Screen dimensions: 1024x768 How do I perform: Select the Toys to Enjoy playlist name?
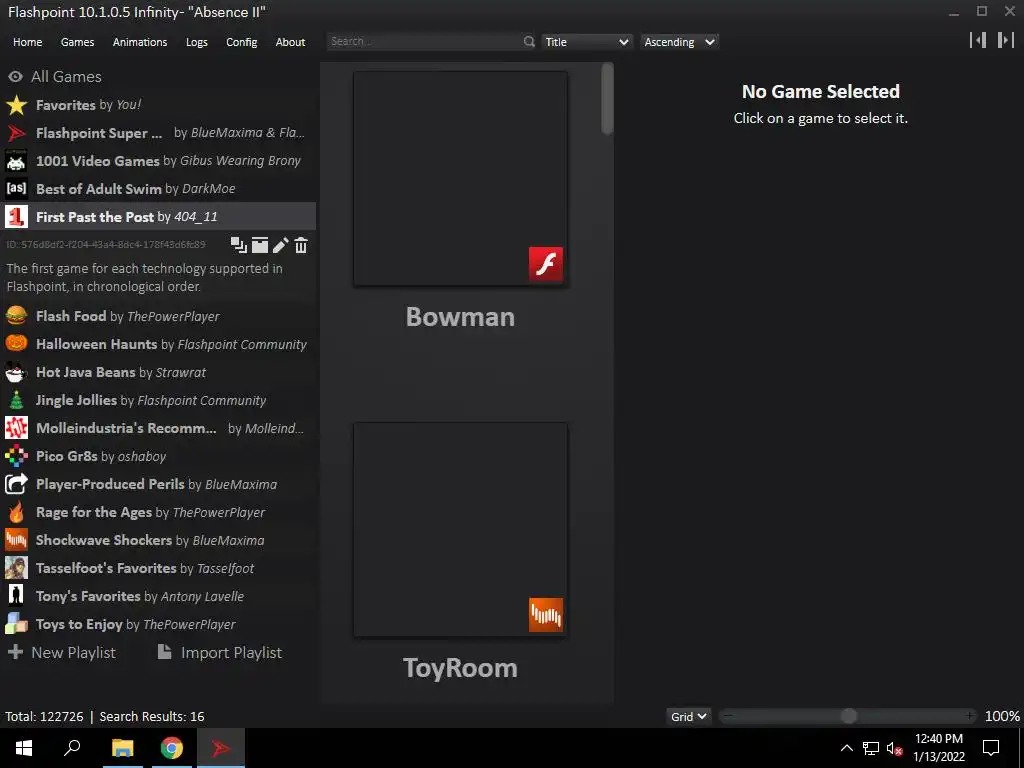pyautogui.click(x=79, y=624)
